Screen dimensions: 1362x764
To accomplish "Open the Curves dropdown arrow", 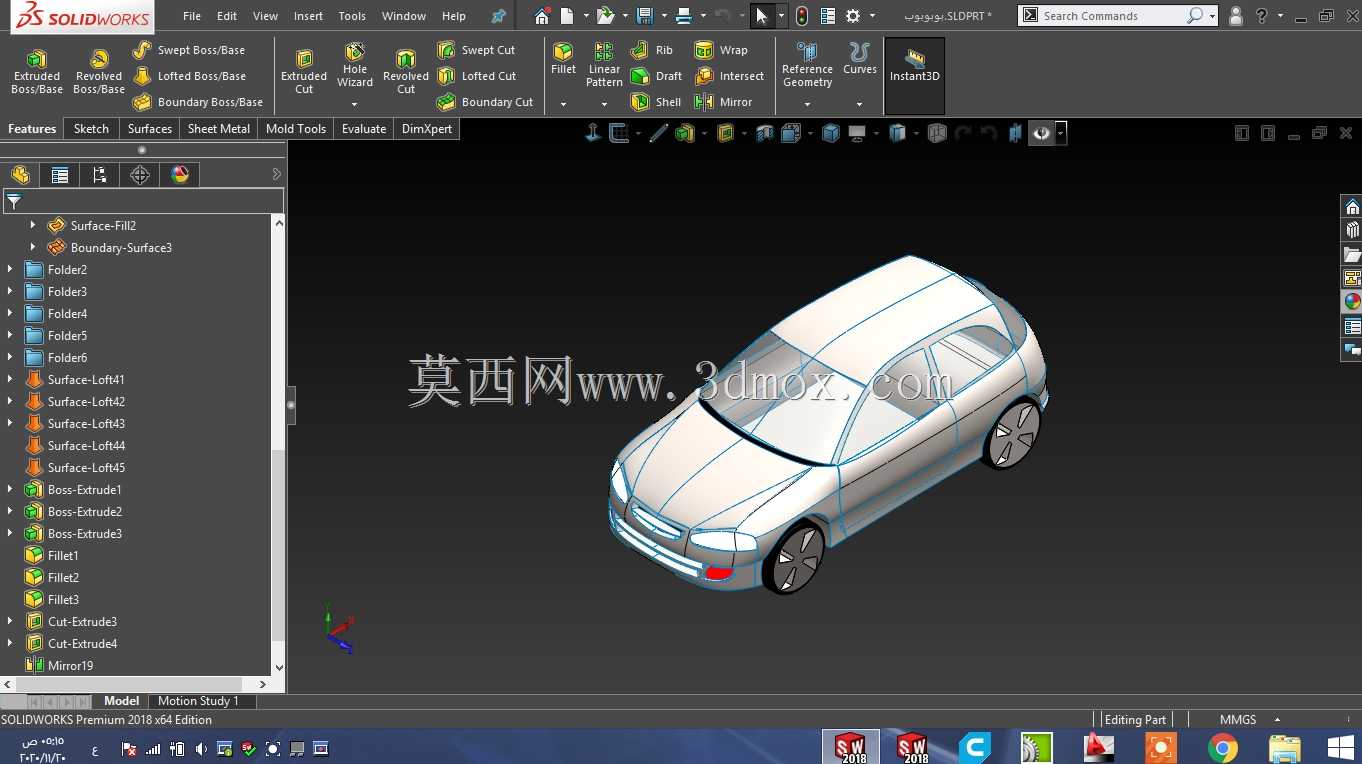I will pos(859,104).
